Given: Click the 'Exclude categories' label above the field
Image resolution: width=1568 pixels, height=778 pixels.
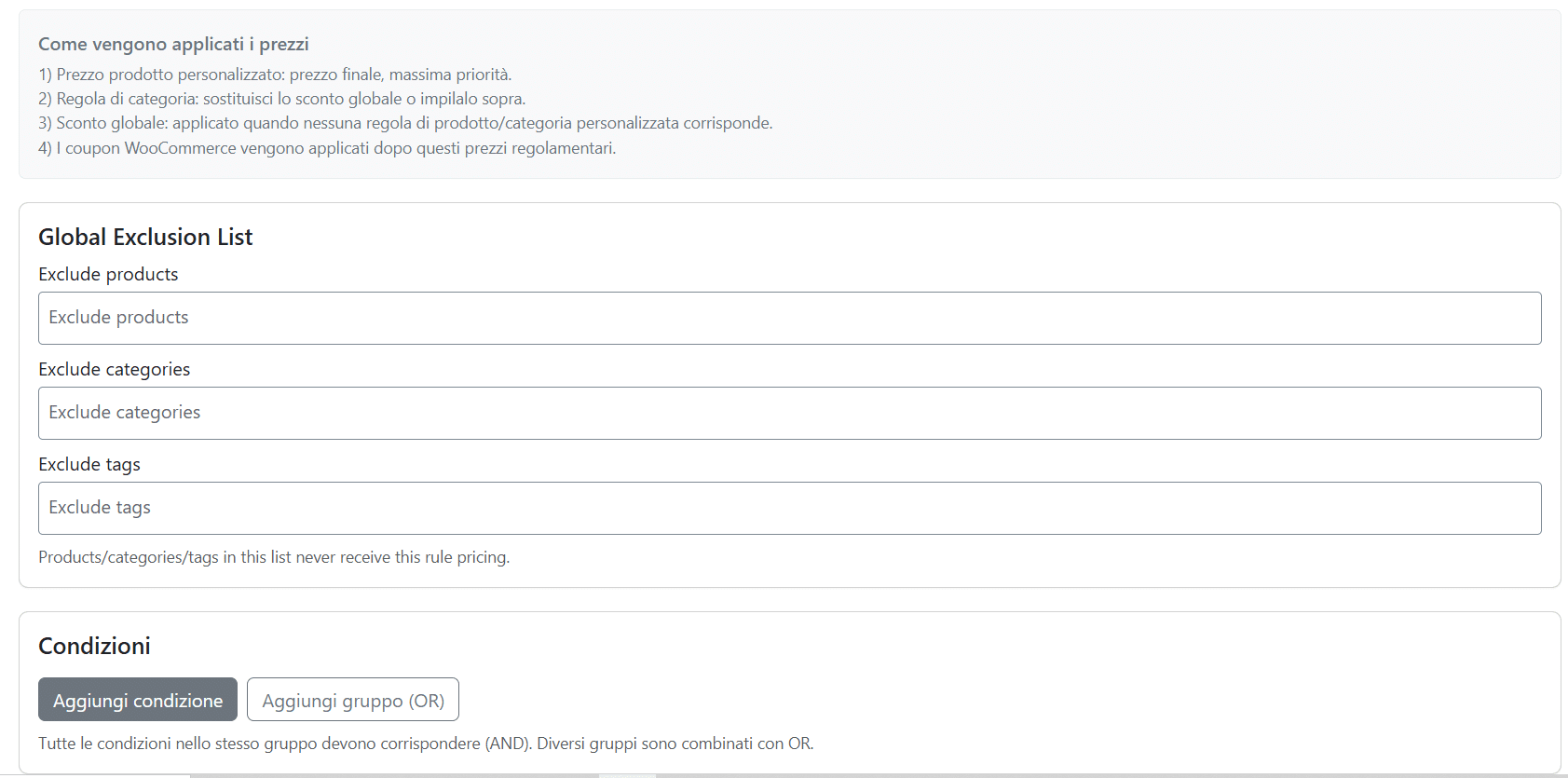Looking at the screenshot, I should (x=114, y=369).
